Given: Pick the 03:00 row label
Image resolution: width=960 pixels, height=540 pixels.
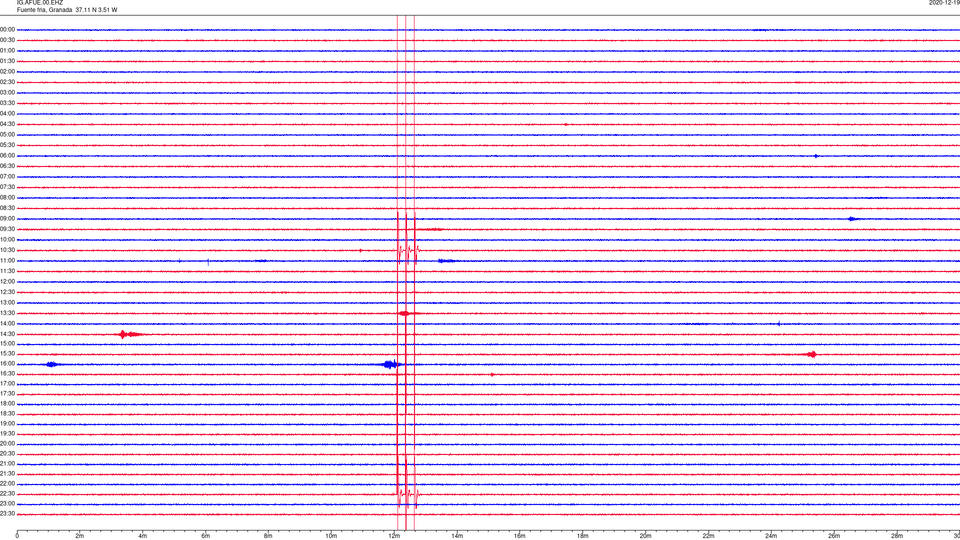Looking at the screenshot, I should coord(7,92).
